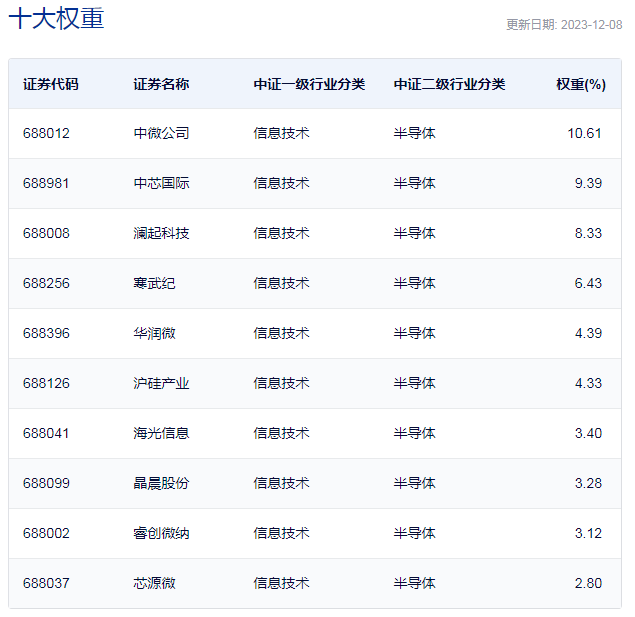635x617 pixels.
Task: Click the 权重(%) column header
Action: pos(581,84)
